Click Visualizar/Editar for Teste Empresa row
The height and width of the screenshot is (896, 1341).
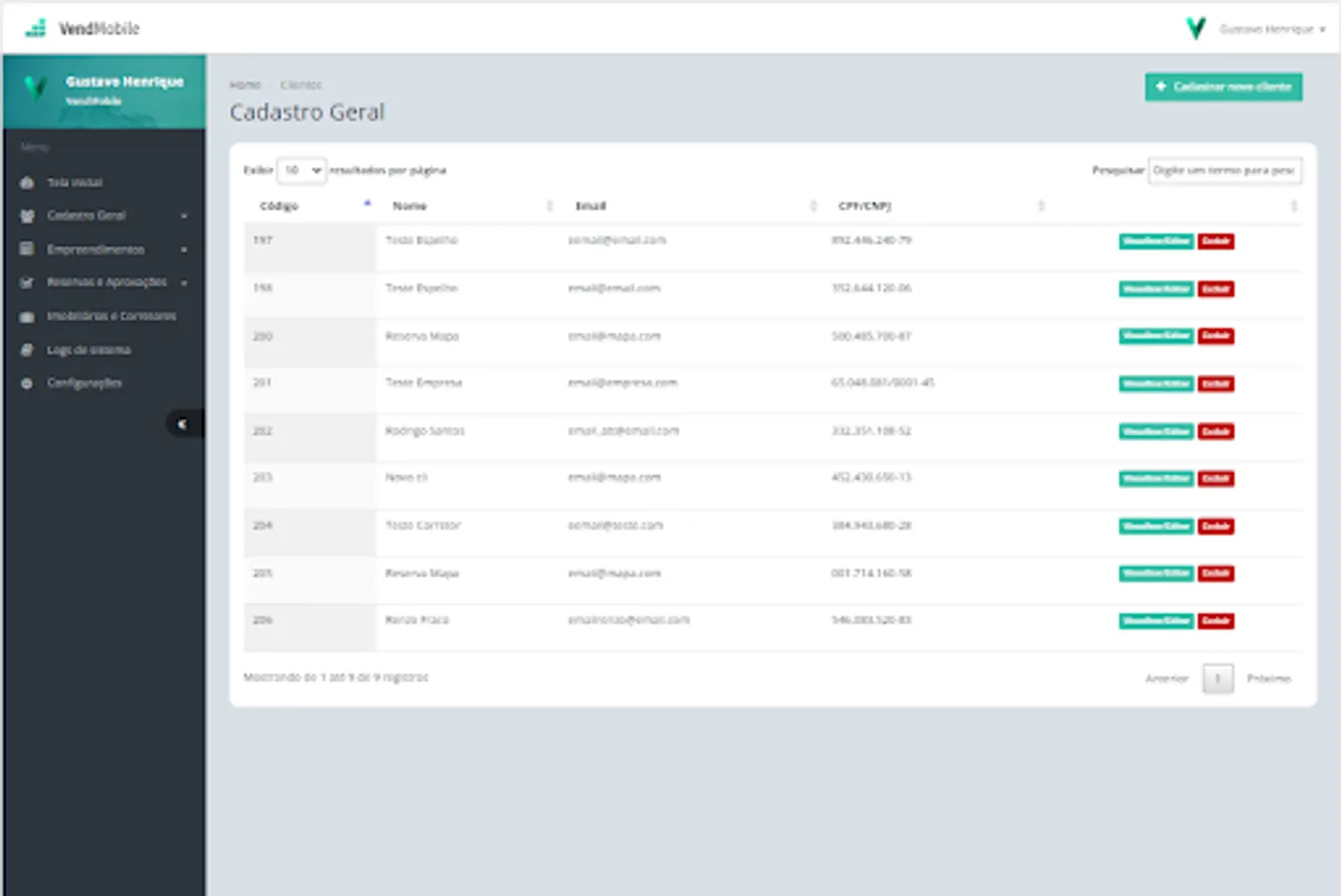coord(1156,383)
